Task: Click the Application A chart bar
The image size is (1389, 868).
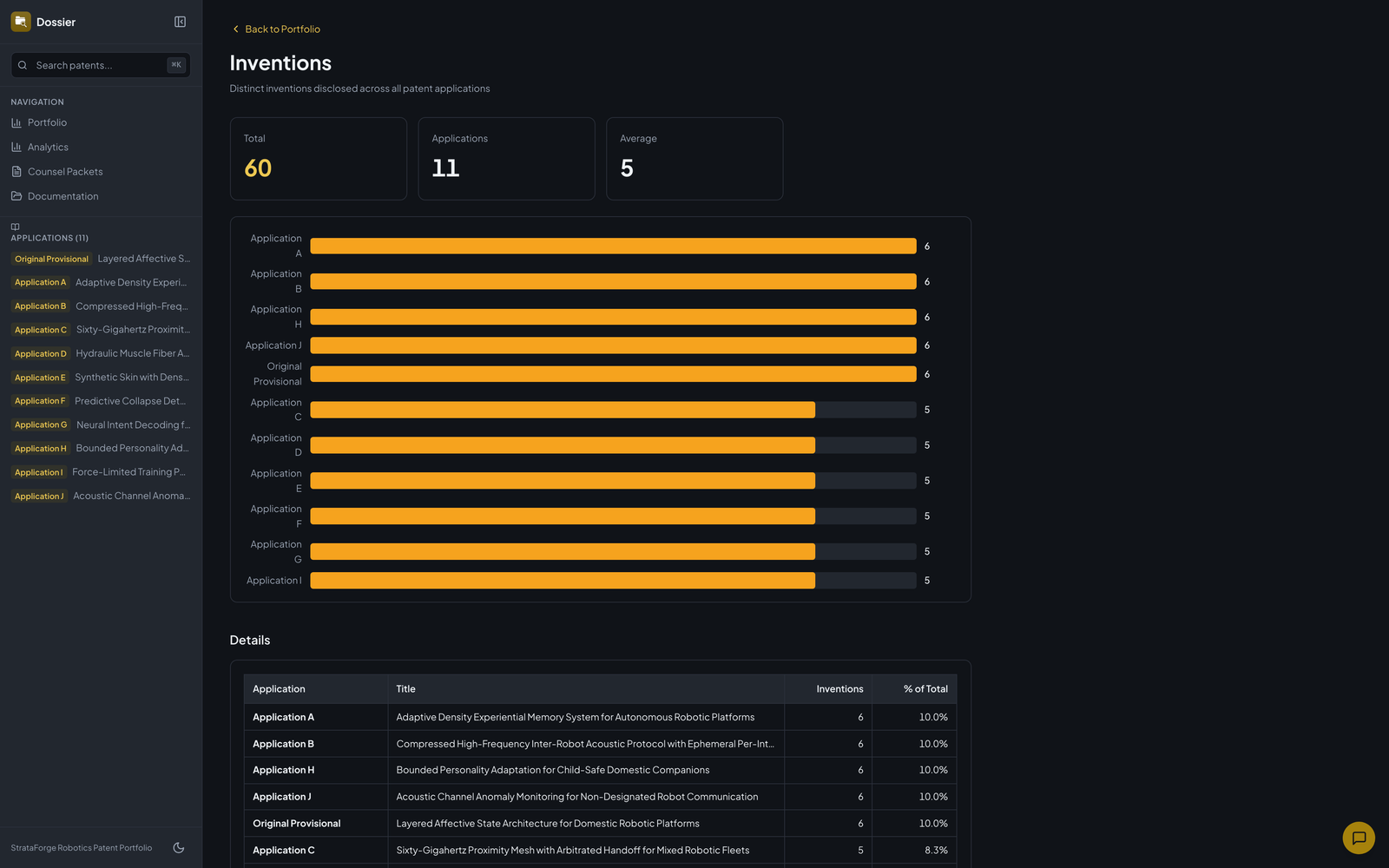Action: pos(613,247)
